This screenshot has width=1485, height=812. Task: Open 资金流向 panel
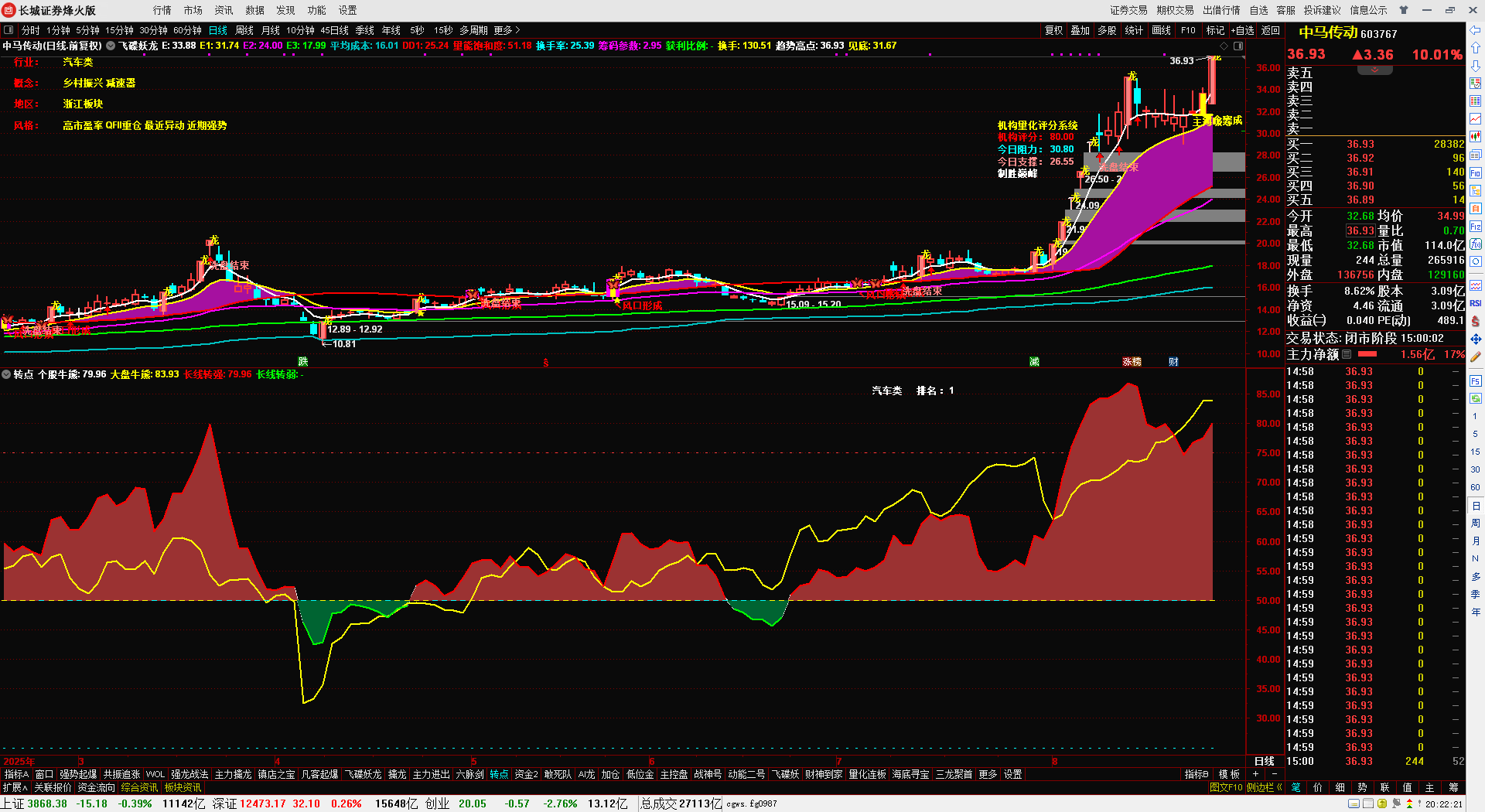[x=97, y=787]
